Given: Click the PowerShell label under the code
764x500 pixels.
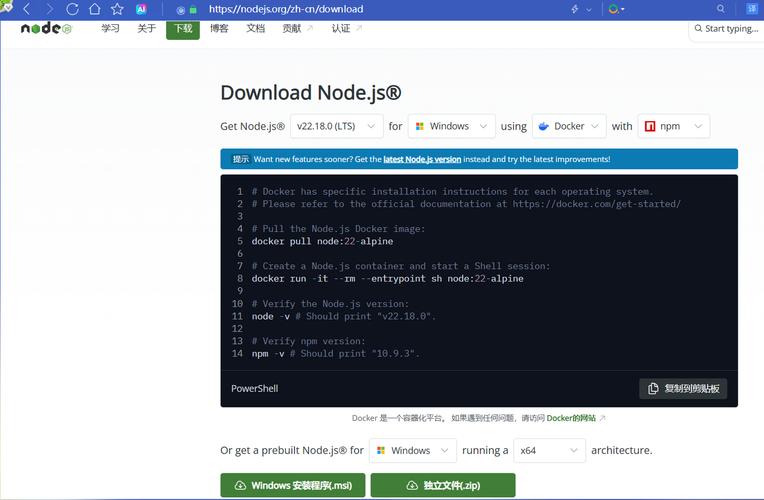Looking at the screenshot, I should pyautogui.click(x=254, y=388).
